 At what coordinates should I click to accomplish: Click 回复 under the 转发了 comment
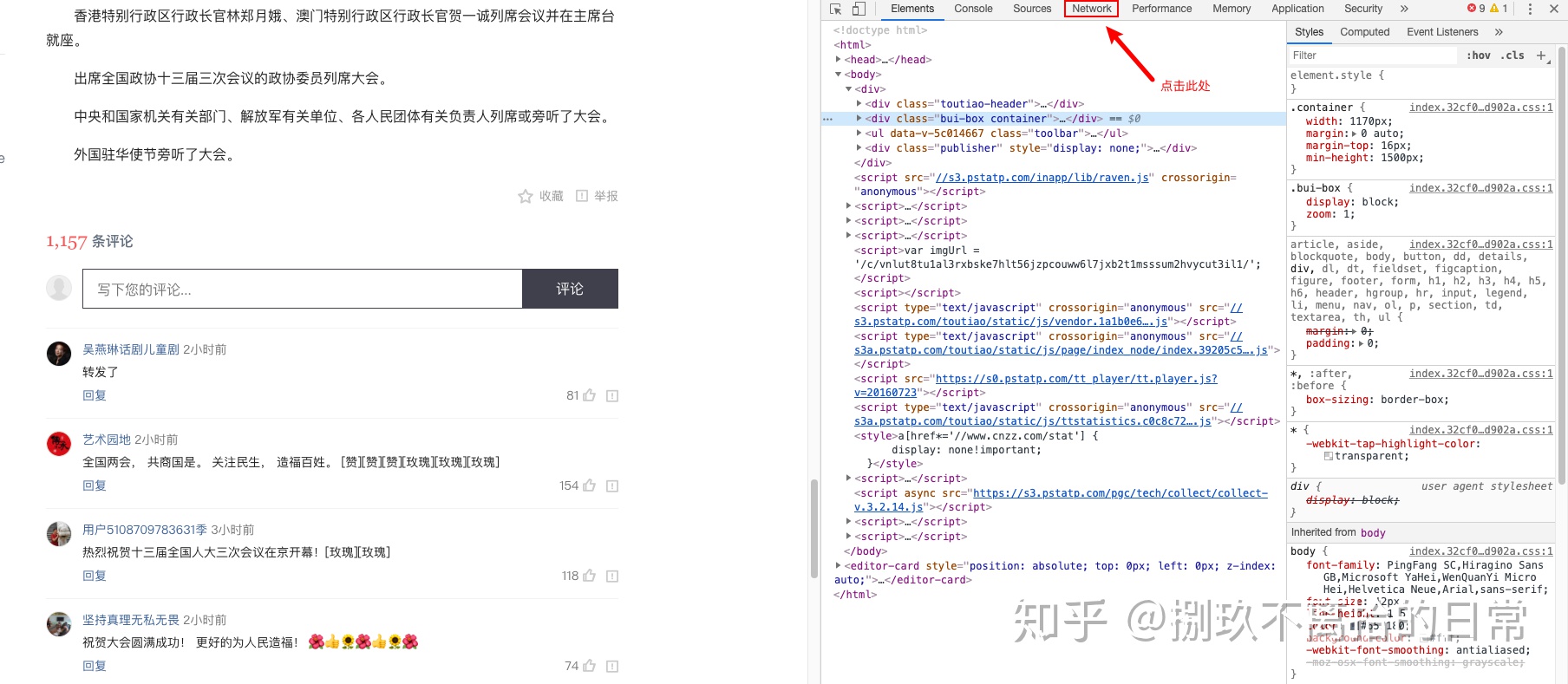point(95,395)
